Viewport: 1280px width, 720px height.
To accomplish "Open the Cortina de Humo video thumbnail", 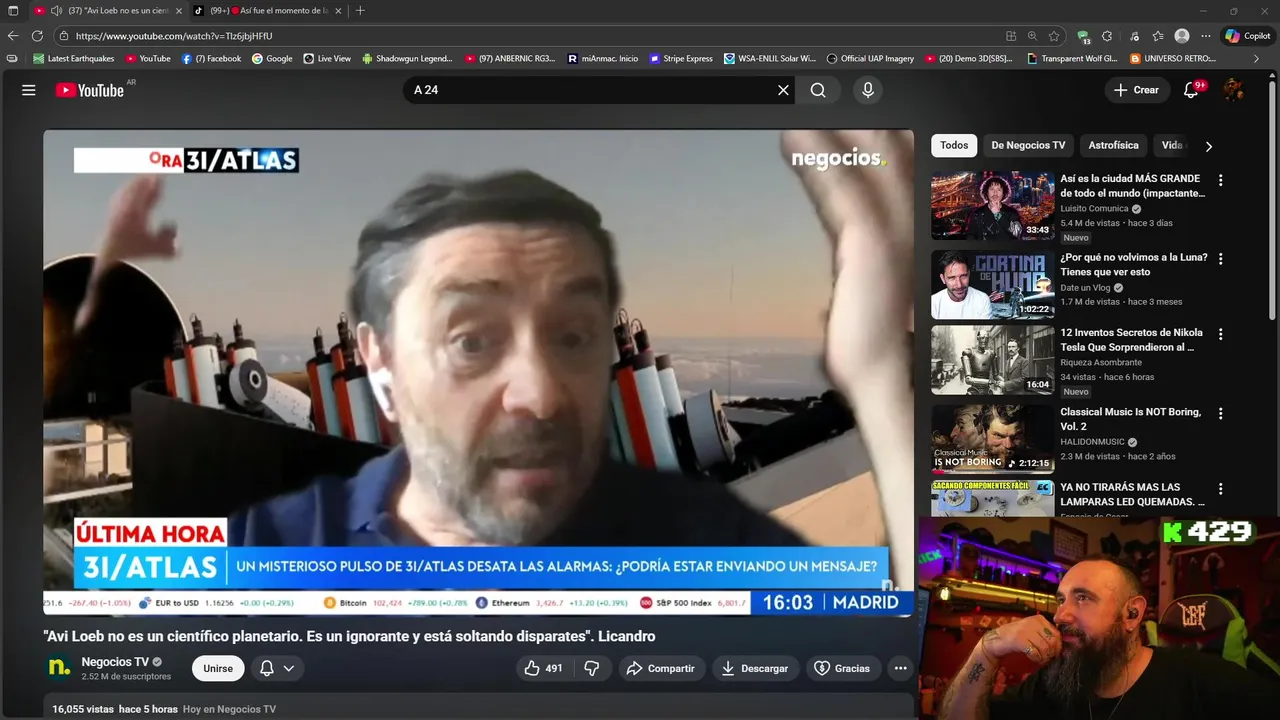I will coord(993,284).
